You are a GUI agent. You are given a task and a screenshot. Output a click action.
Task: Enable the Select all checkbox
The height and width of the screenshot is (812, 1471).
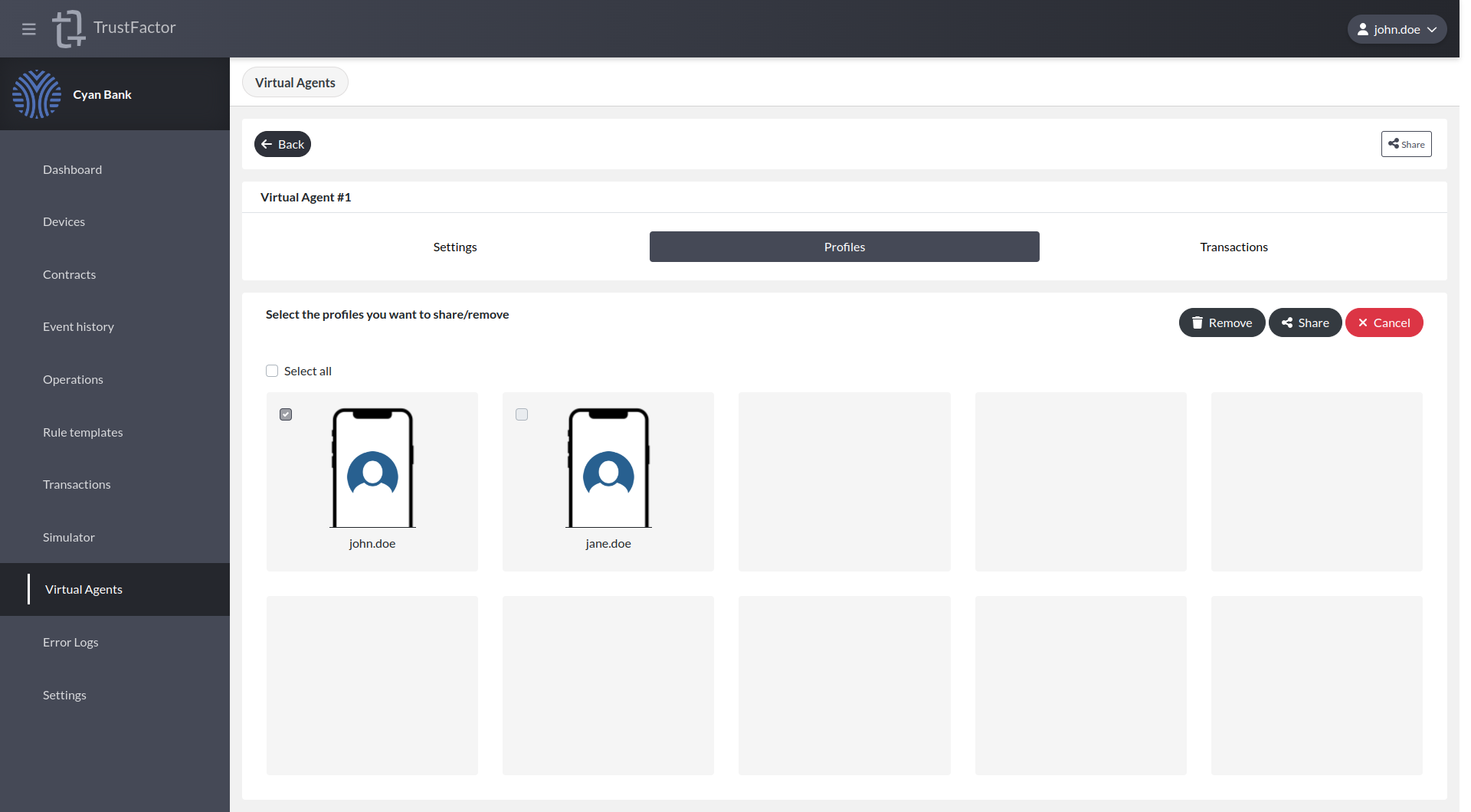(x=272, y=370)
